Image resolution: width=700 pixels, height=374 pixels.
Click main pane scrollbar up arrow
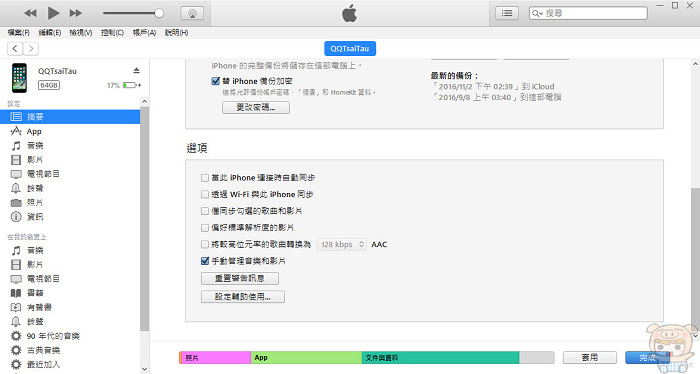coord(696,65)
